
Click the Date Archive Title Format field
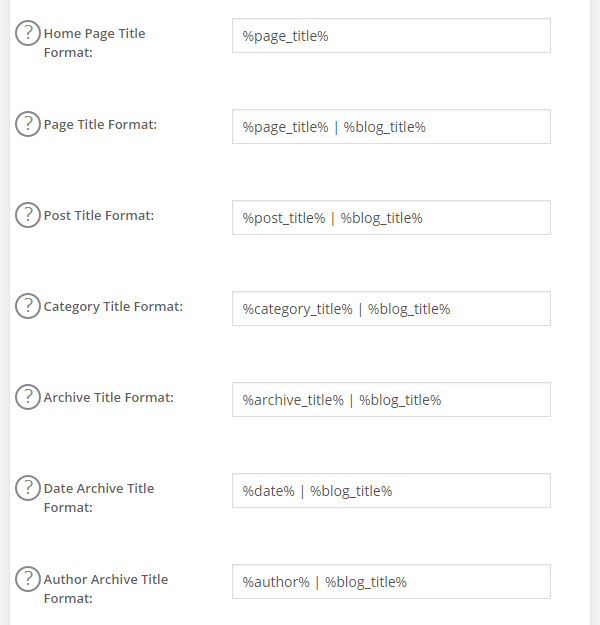(x=391, y=491)
